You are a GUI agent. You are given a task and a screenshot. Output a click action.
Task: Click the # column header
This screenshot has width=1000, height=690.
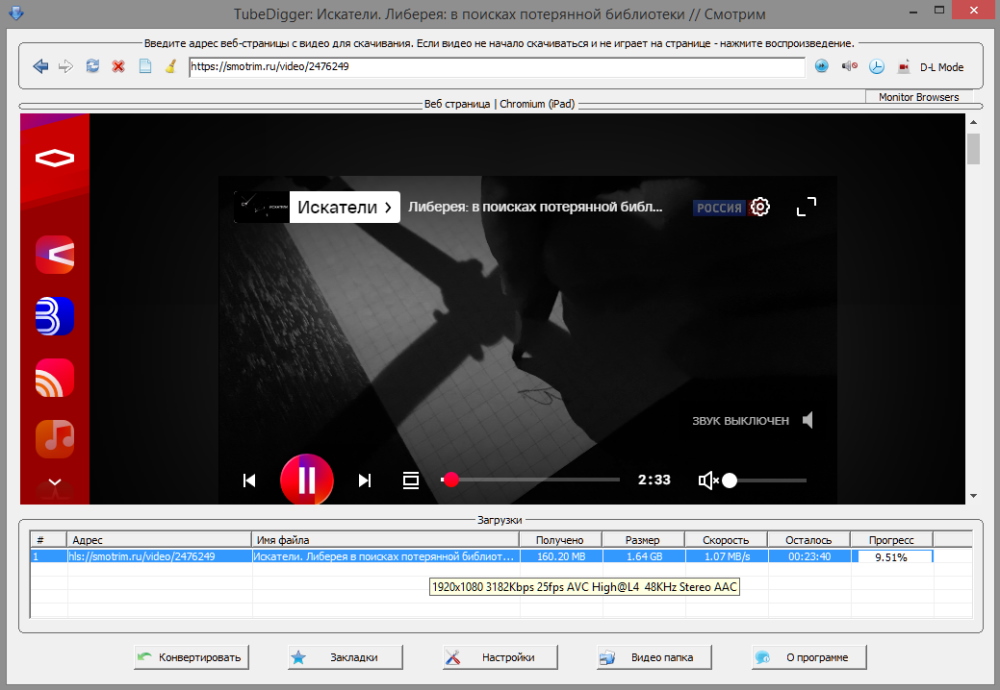click(48, 540)
